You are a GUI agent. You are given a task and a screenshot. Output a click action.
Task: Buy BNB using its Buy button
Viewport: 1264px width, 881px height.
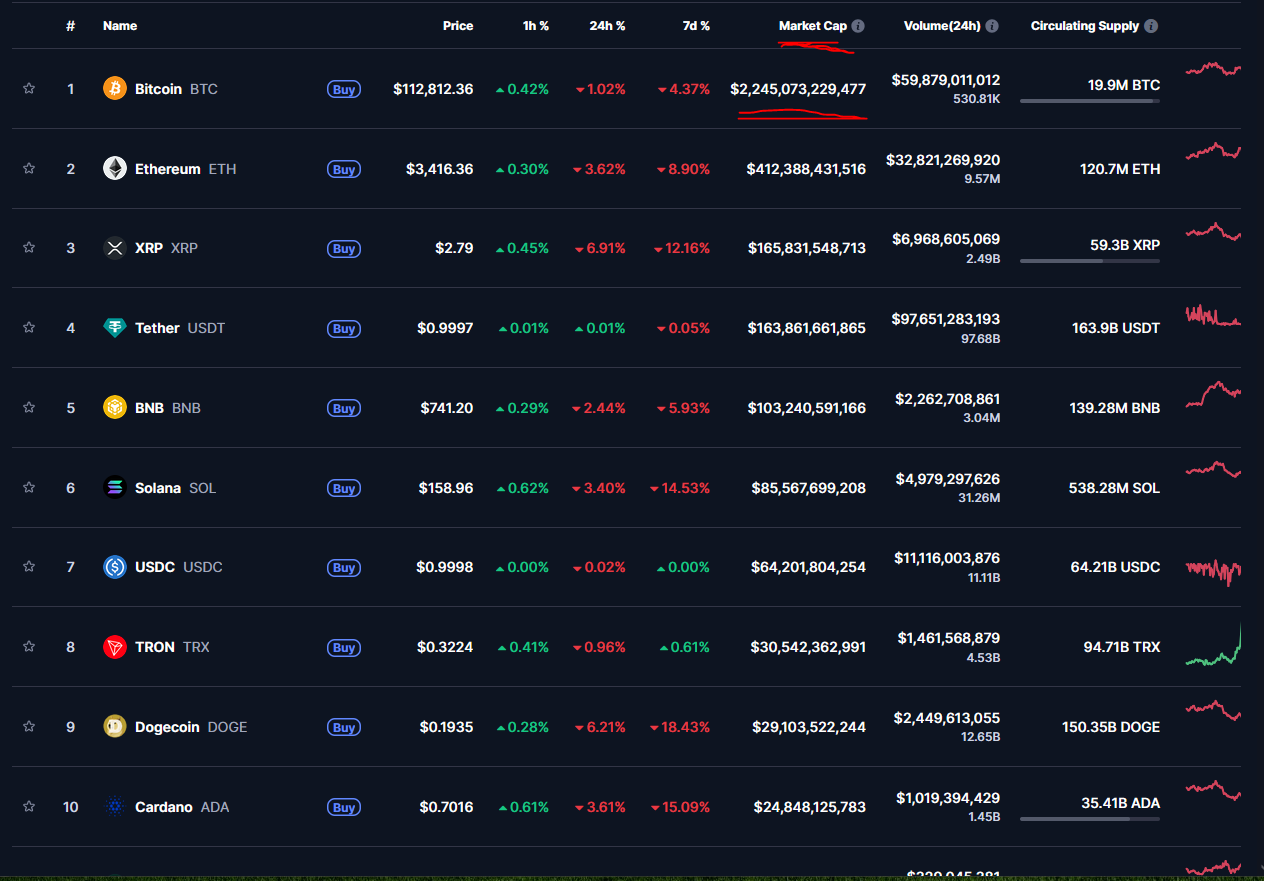344,408
